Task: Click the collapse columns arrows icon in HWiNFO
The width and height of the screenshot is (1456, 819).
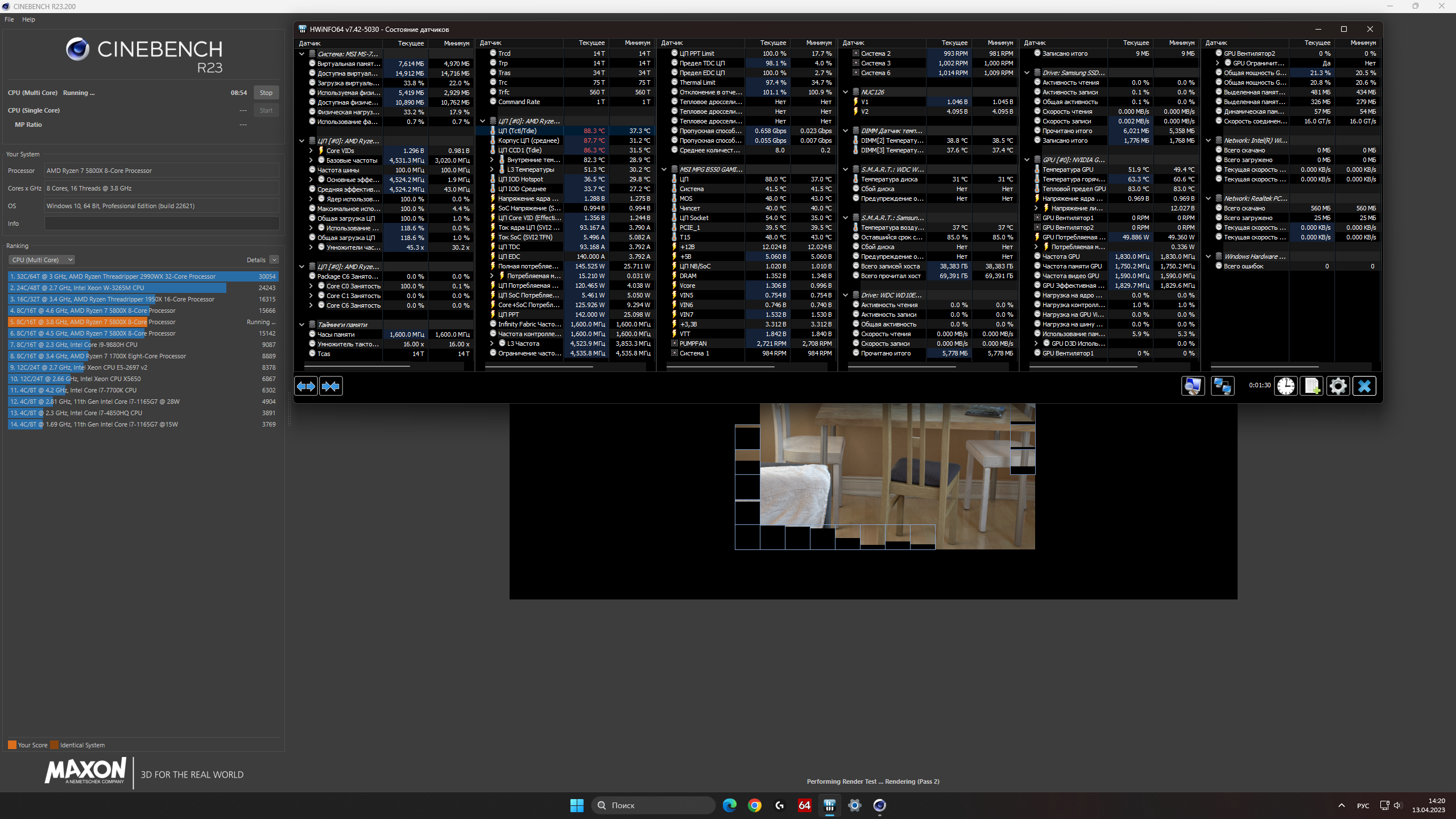Action: (330, 386)
